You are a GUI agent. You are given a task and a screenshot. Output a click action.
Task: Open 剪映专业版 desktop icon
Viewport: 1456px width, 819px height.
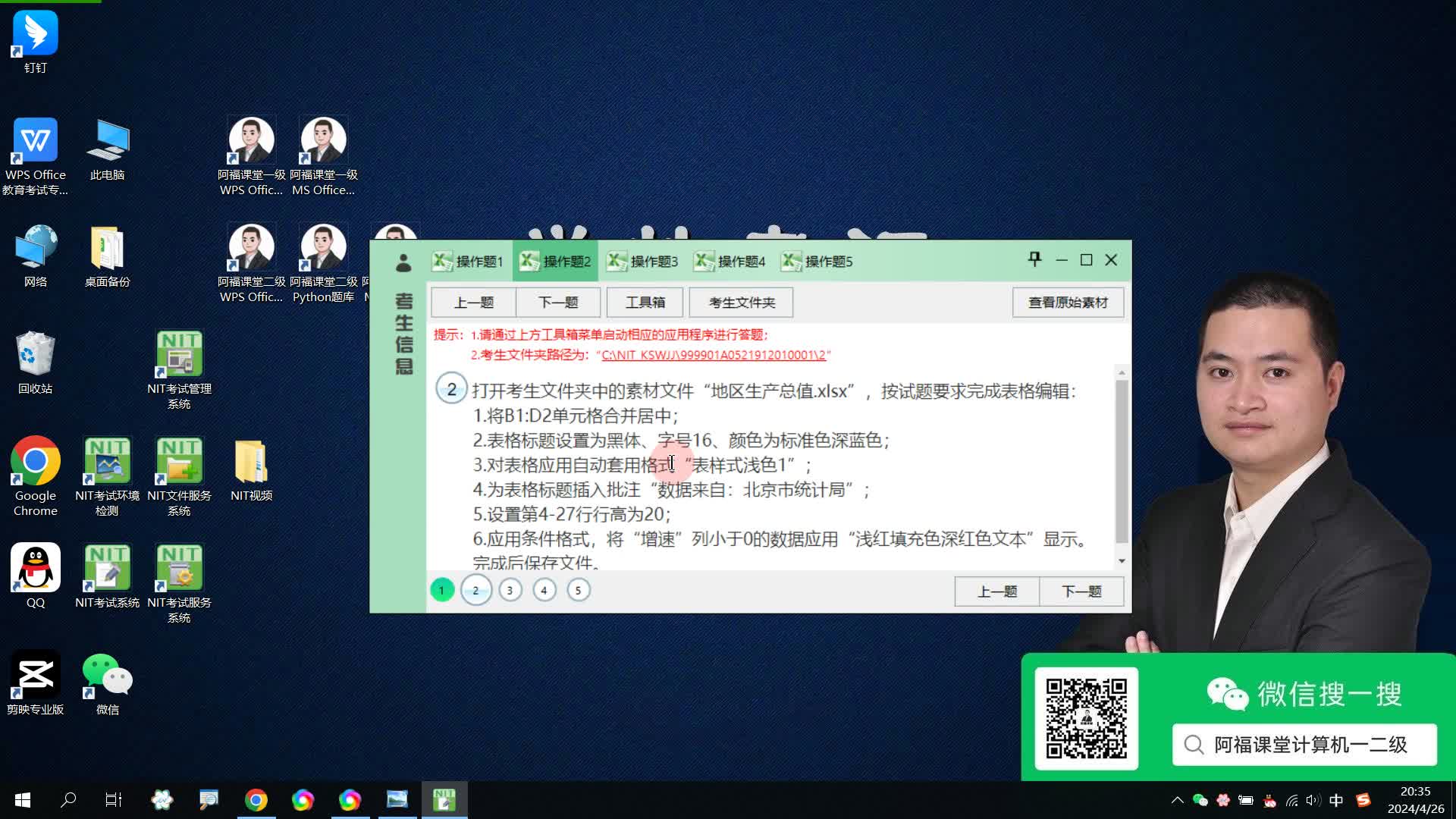click(x=35, y=675)
